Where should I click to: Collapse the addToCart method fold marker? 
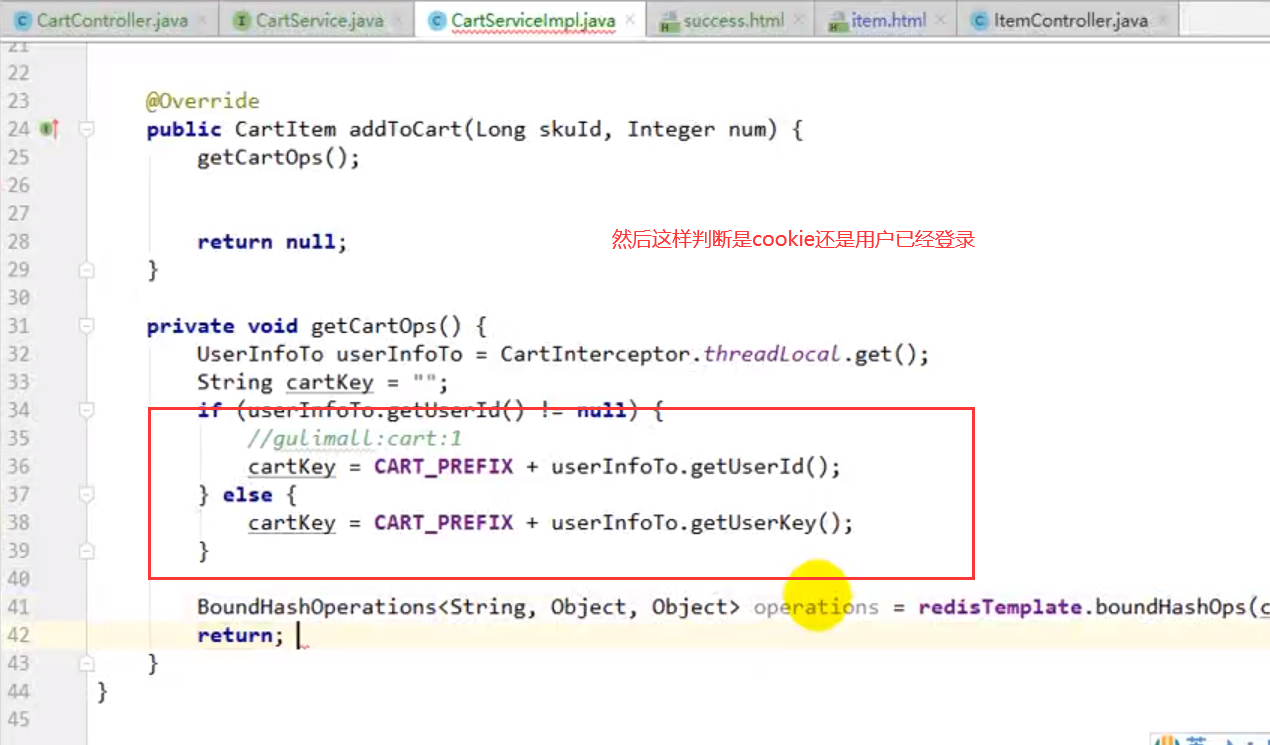87,129
